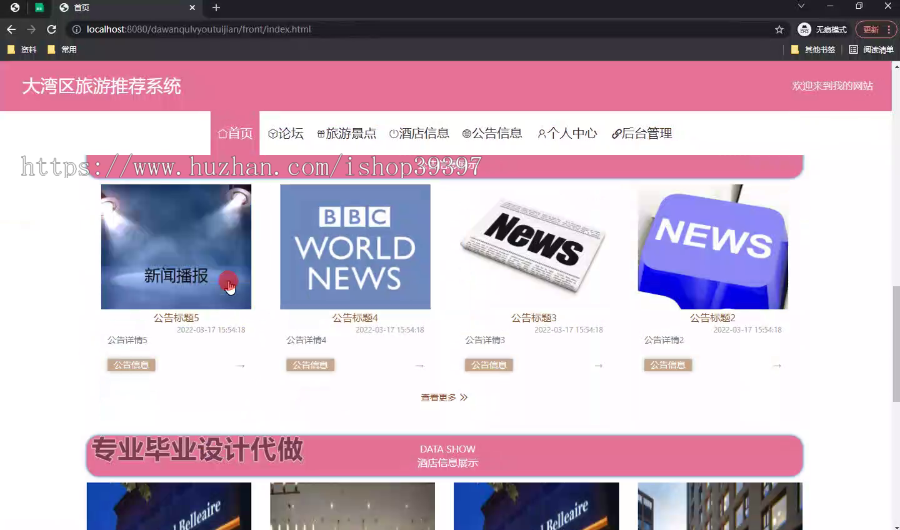Click the page vertical scrollbar thumb

click(895, 343)
